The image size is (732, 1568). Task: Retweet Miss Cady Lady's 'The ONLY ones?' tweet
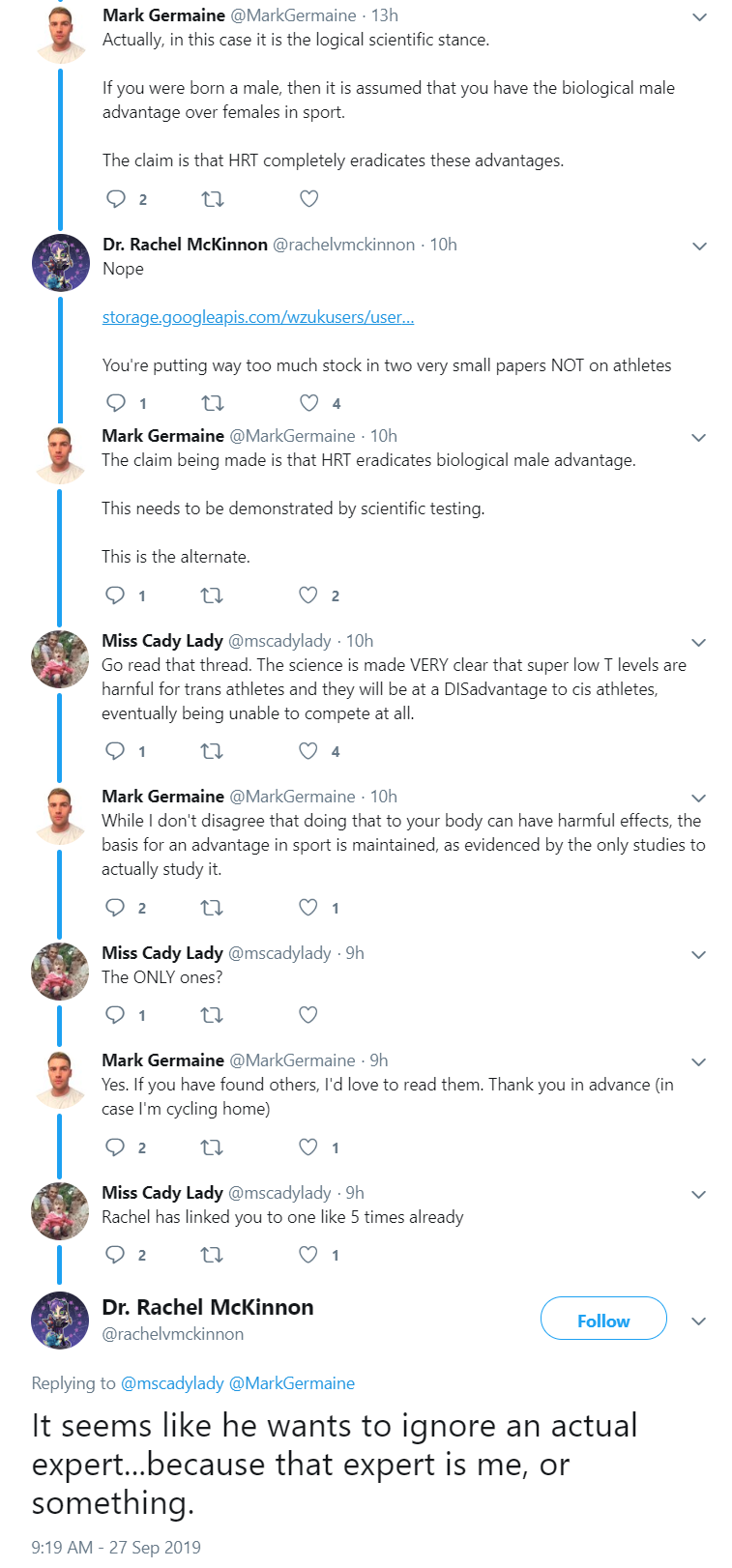tap(212, 1015)
